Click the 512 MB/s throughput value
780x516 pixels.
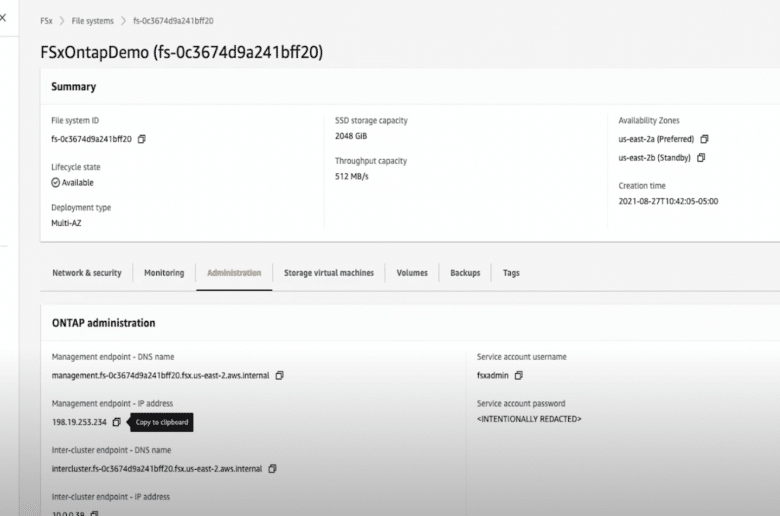pos(352,176)
